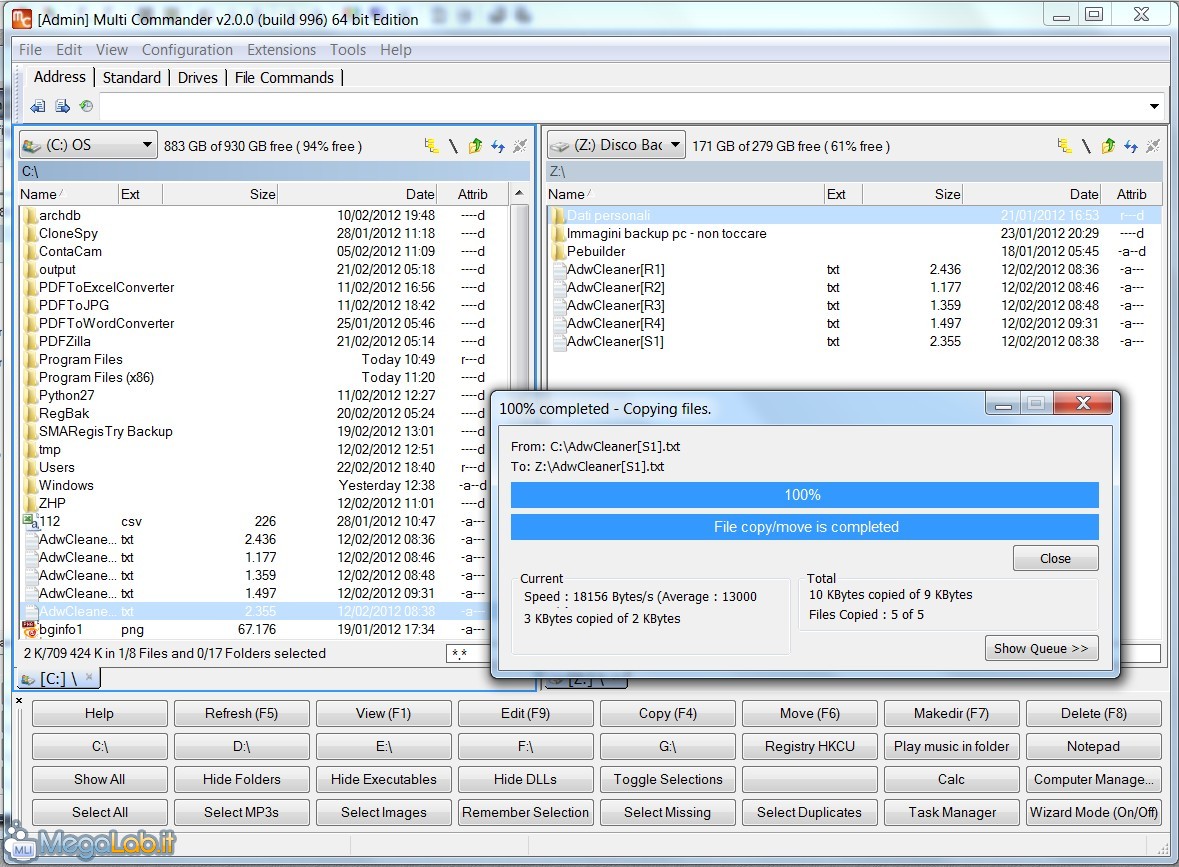Screen dimensions: 1179x867
Task: Toggle Hide DLLs filter
Action: coord(526,779)
